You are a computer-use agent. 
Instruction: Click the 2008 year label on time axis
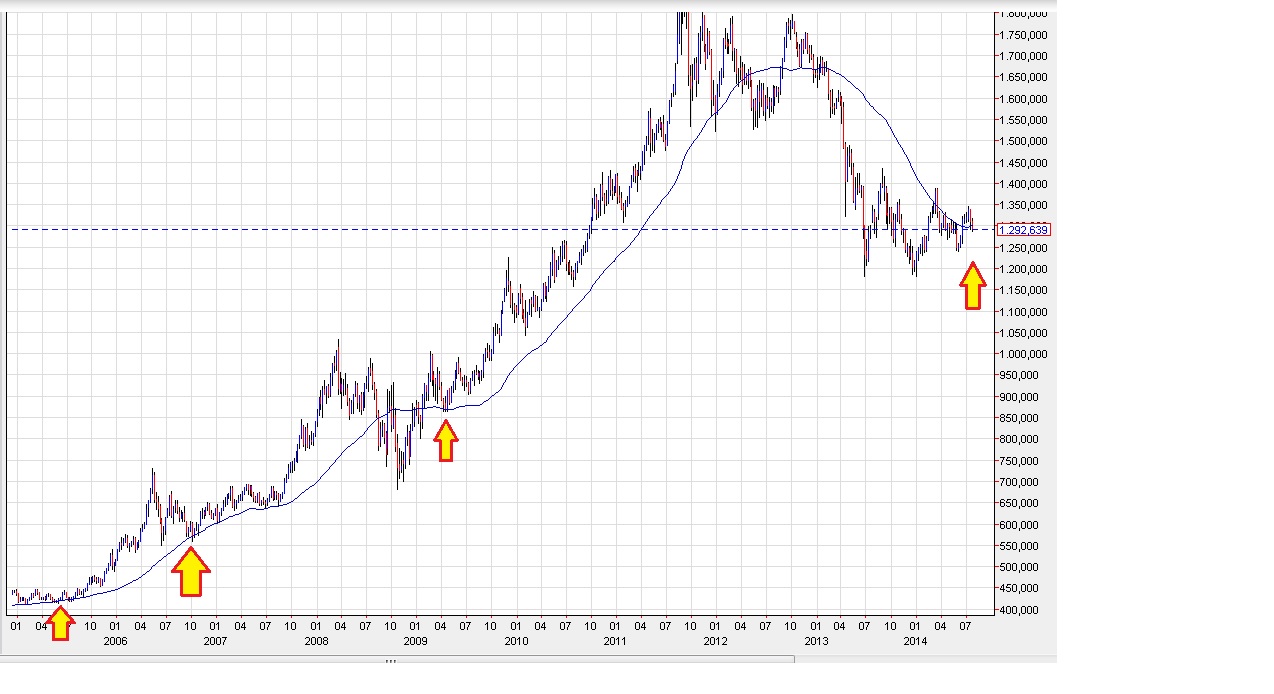tap(316, 641)
